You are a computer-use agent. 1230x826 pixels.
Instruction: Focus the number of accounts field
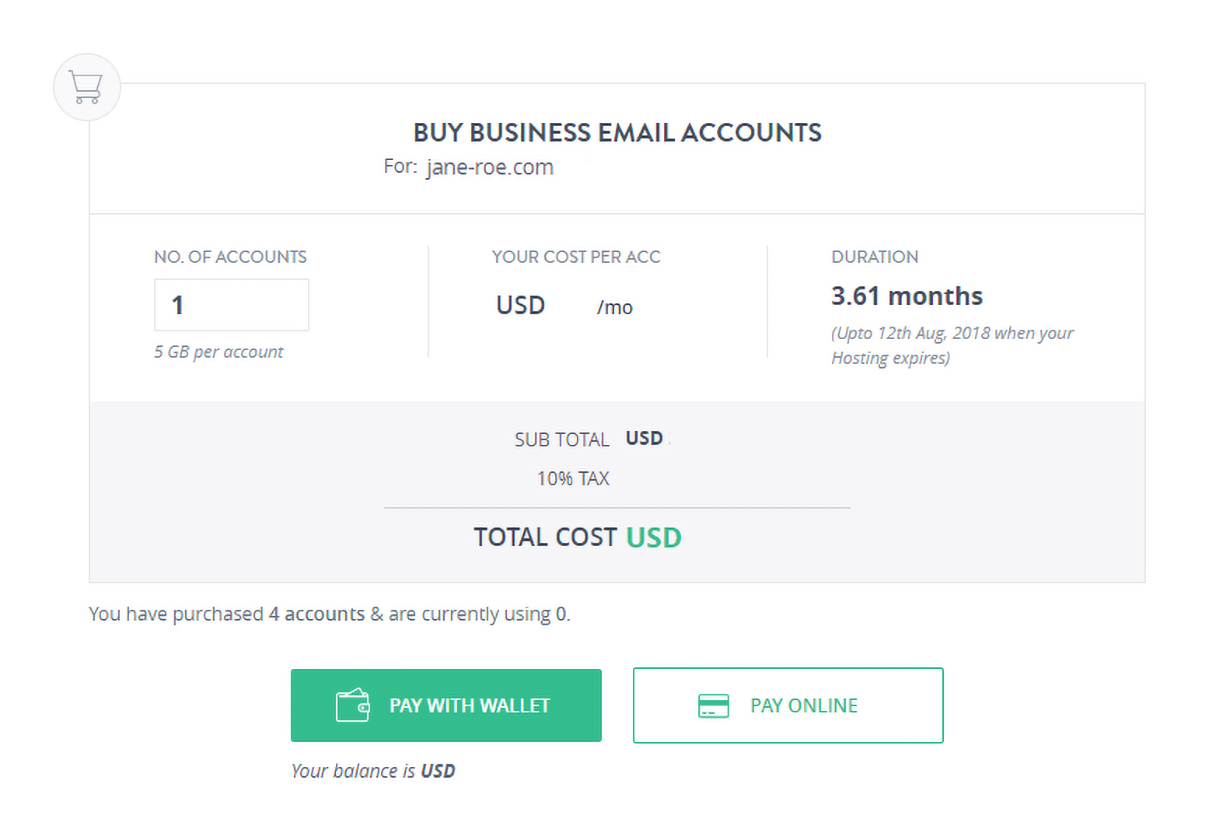pos(231,305)
